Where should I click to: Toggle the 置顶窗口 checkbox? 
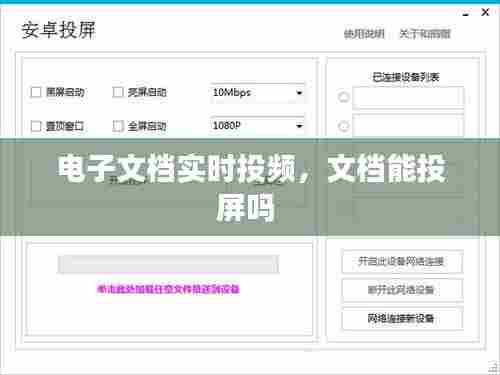pyautogui.click(x=36, y=126)
